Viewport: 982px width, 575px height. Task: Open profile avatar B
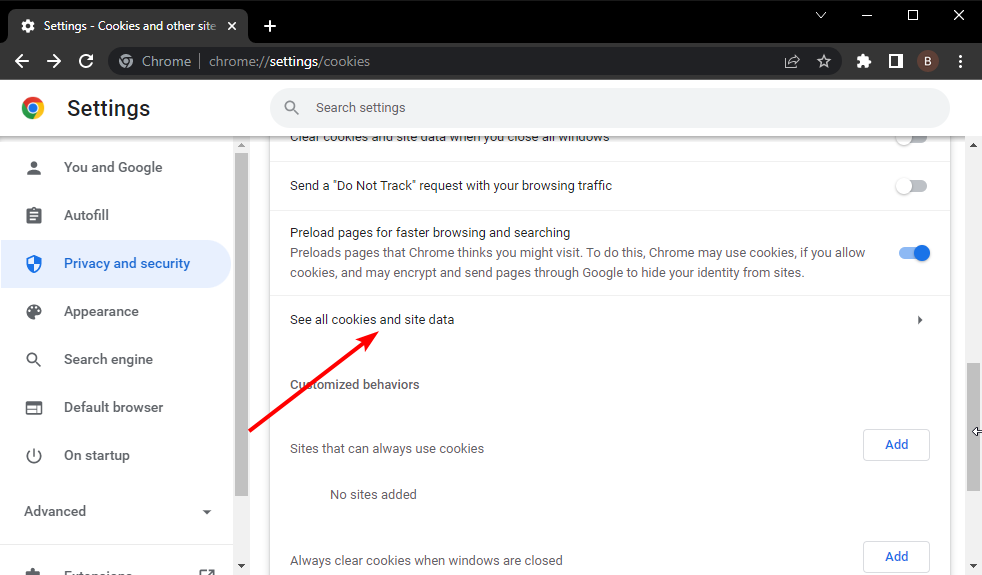[928, 61]
